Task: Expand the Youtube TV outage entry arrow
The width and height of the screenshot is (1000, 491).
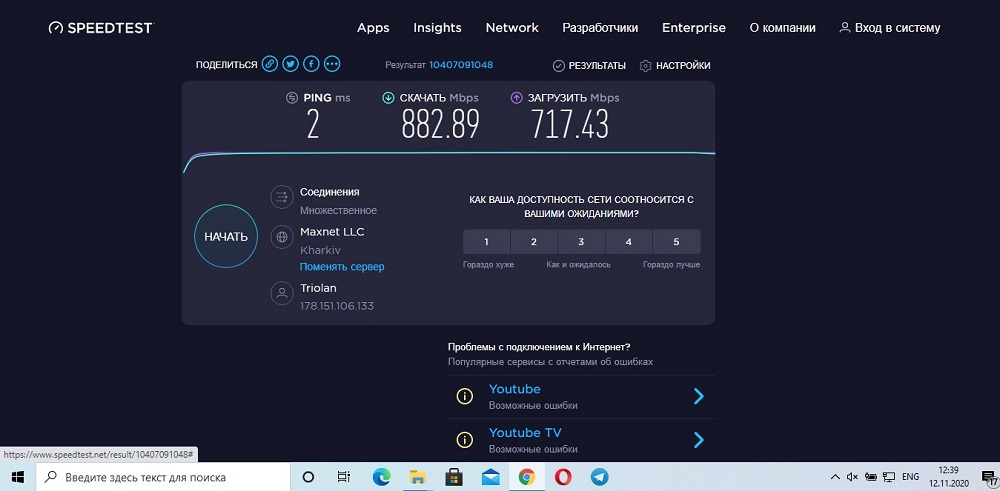Action: tap(698, 439)
